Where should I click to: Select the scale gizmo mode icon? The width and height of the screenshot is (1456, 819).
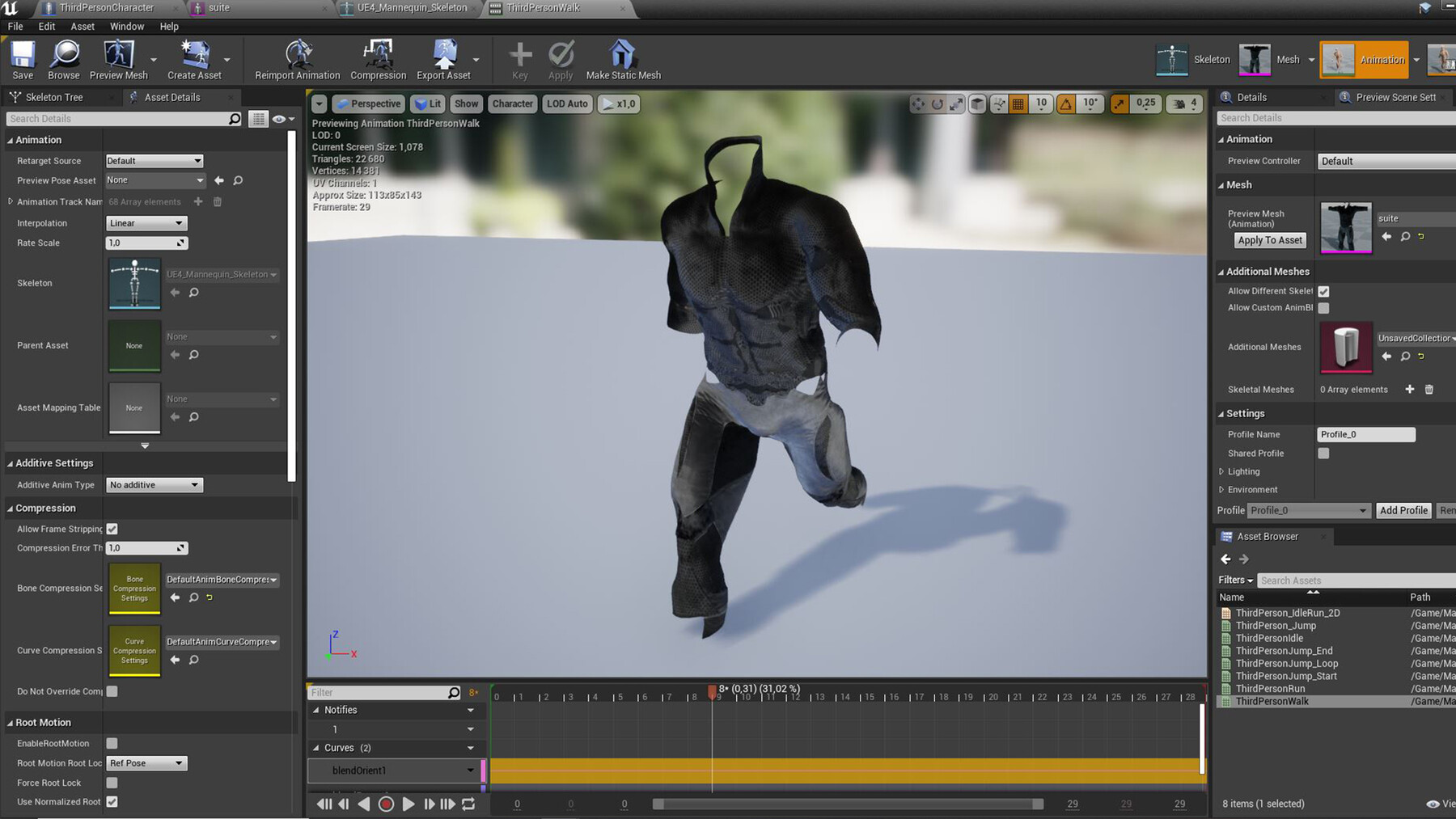point(957,103)
